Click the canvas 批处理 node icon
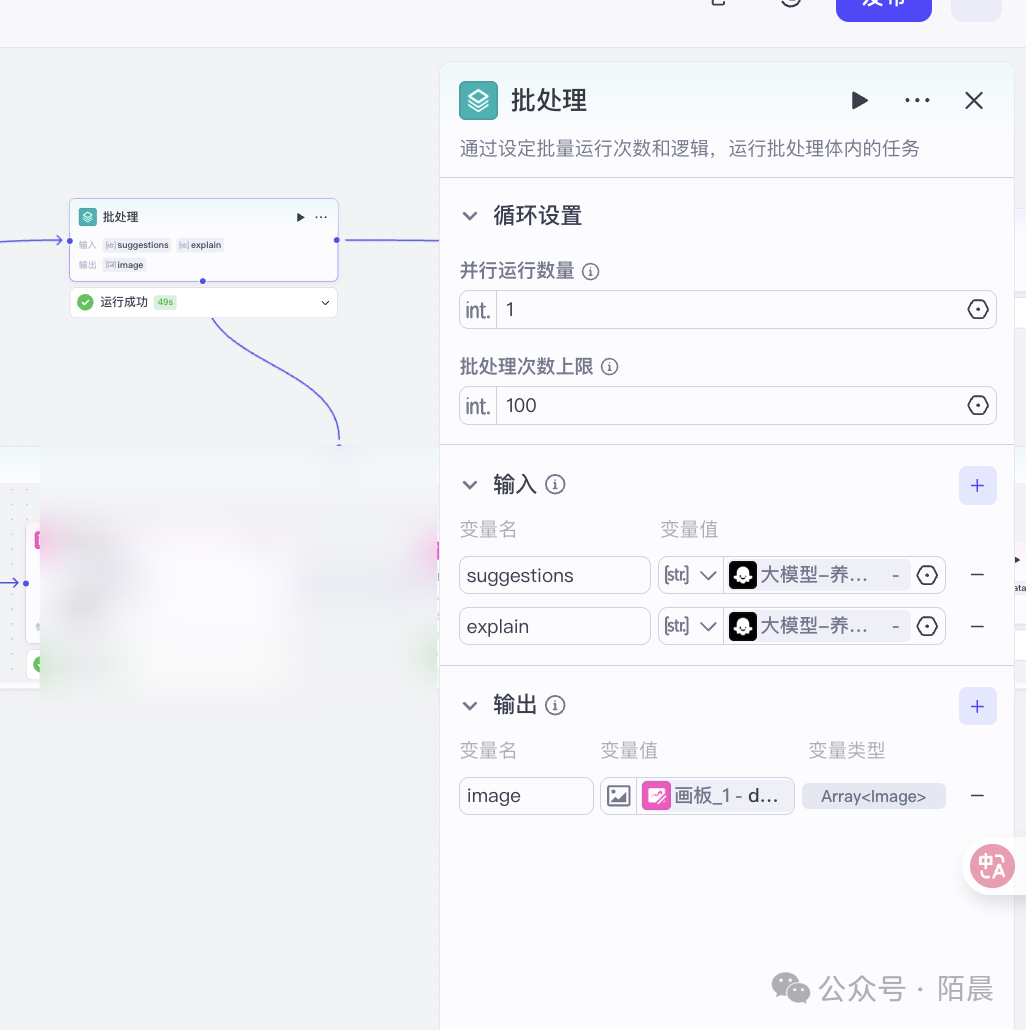This screenshot has width=1026, height=1030. coord(87,217)
